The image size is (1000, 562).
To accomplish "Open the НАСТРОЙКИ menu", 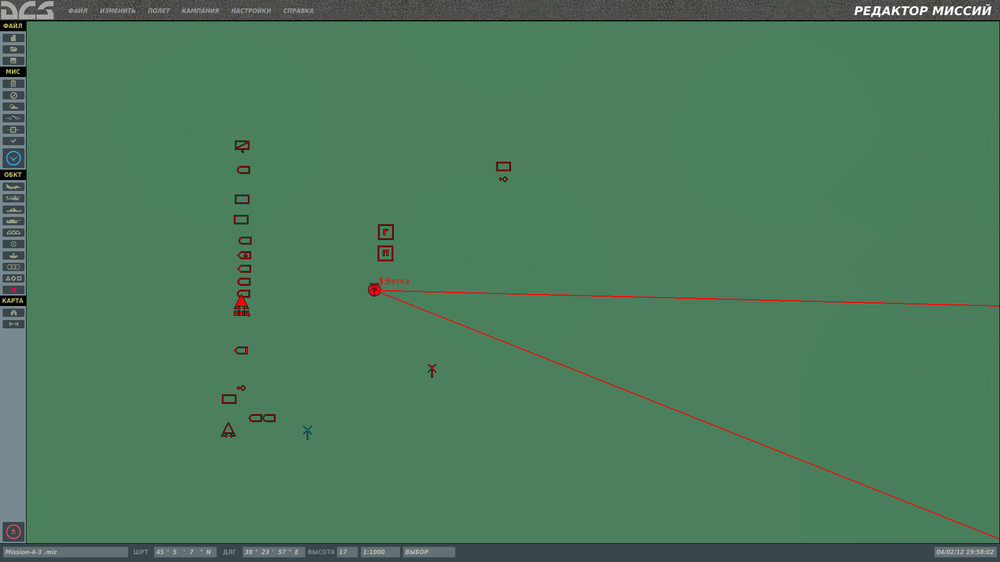I will (x=251, y=11).
